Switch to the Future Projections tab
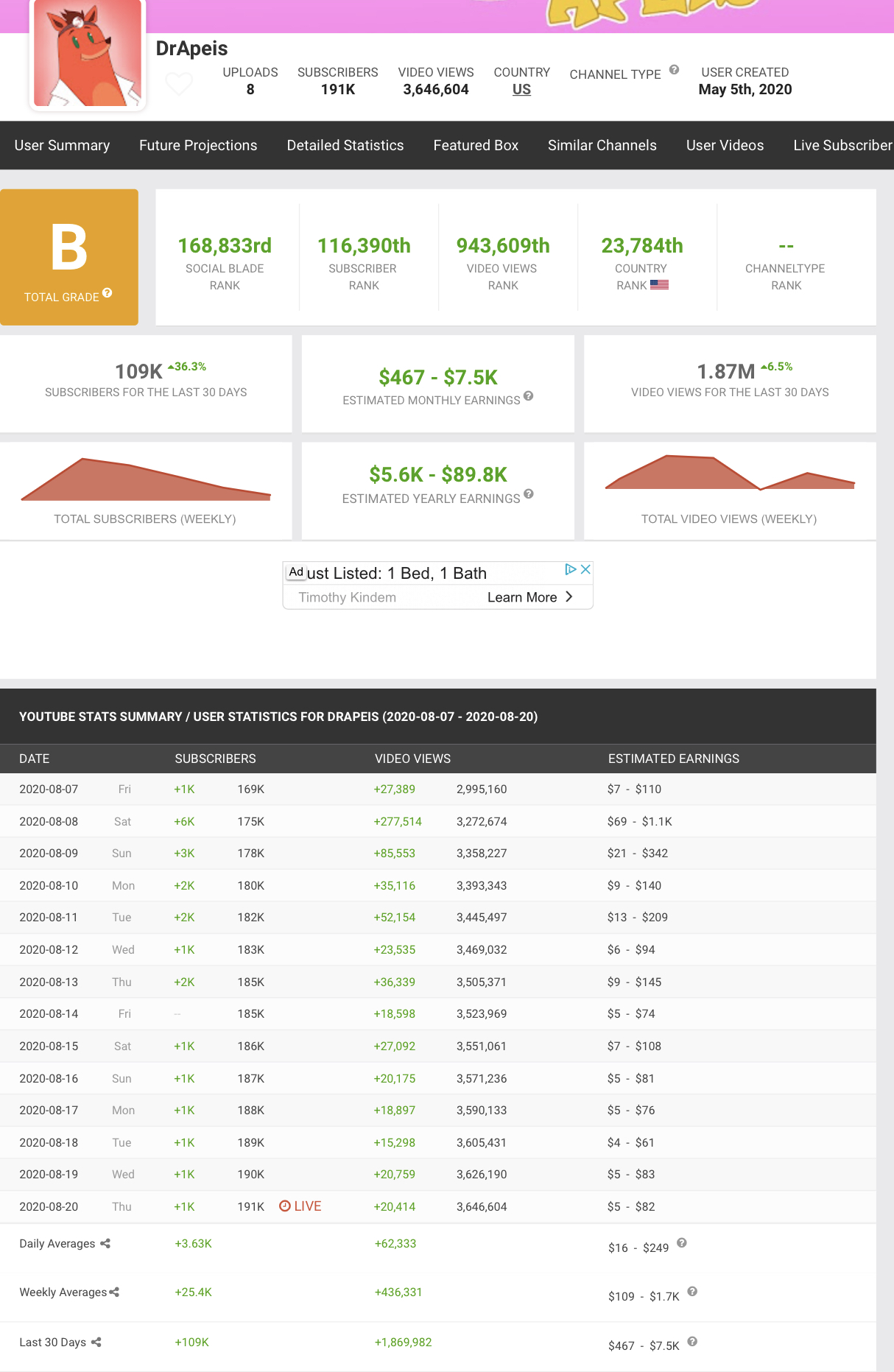The image size is (894, 1372). pos(198,145)
